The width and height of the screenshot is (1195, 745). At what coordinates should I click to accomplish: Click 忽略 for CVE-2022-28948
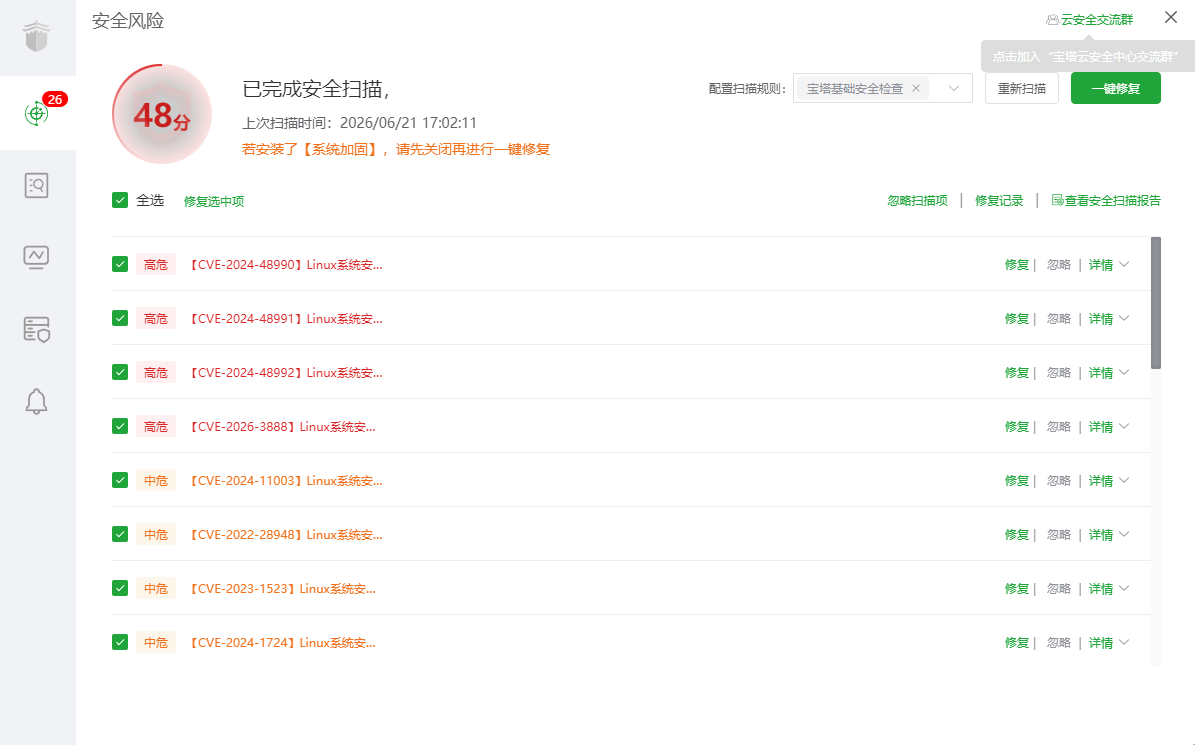coord(1059,535)
